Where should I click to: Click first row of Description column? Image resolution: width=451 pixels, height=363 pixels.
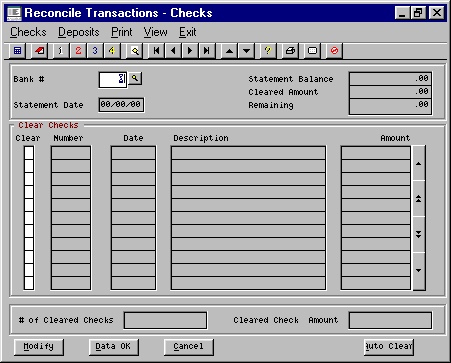(x=248, y=153)
